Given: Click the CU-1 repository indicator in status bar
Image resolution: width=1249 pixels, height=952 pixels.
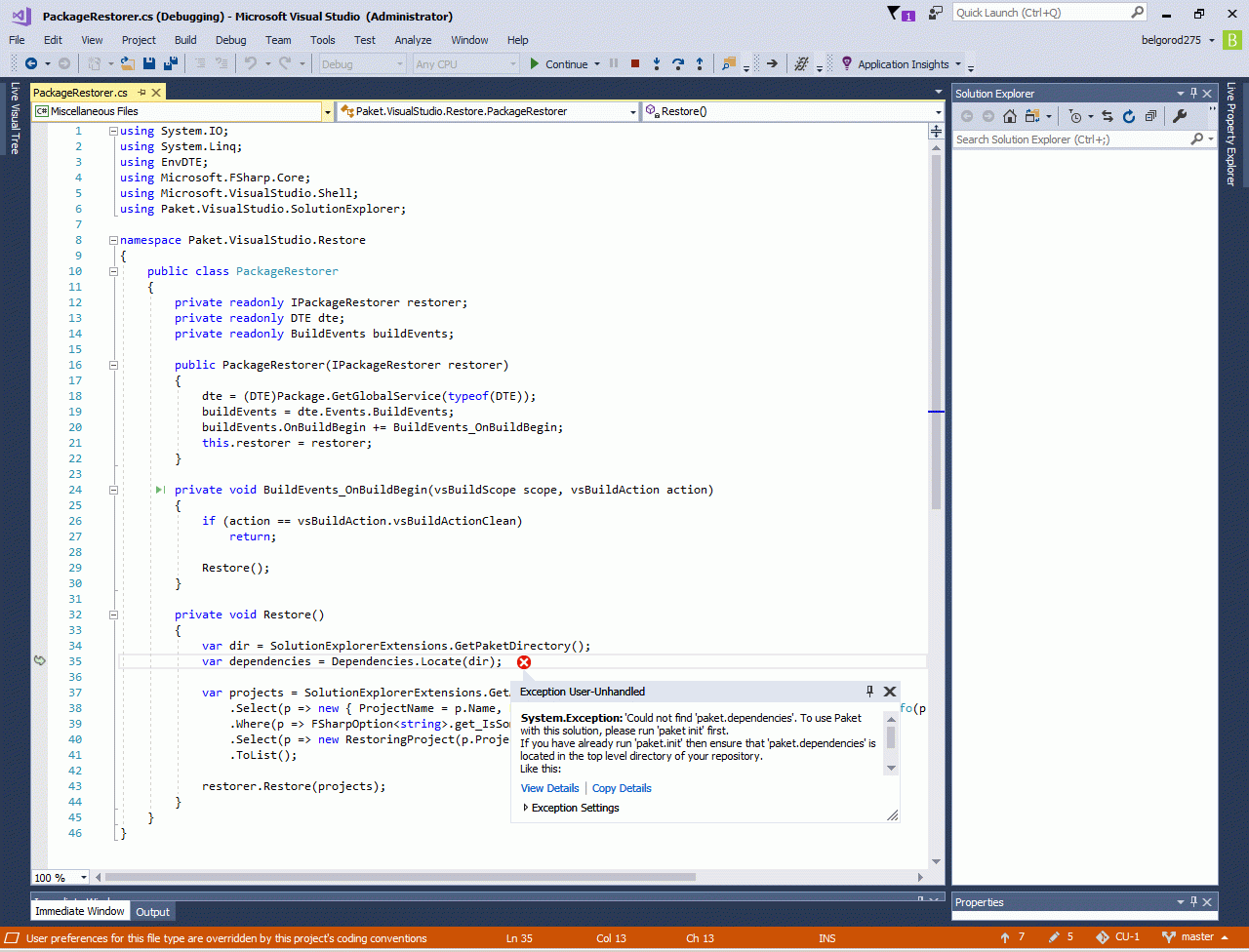Looking at the screenshot, I should tap(1117, 937).
